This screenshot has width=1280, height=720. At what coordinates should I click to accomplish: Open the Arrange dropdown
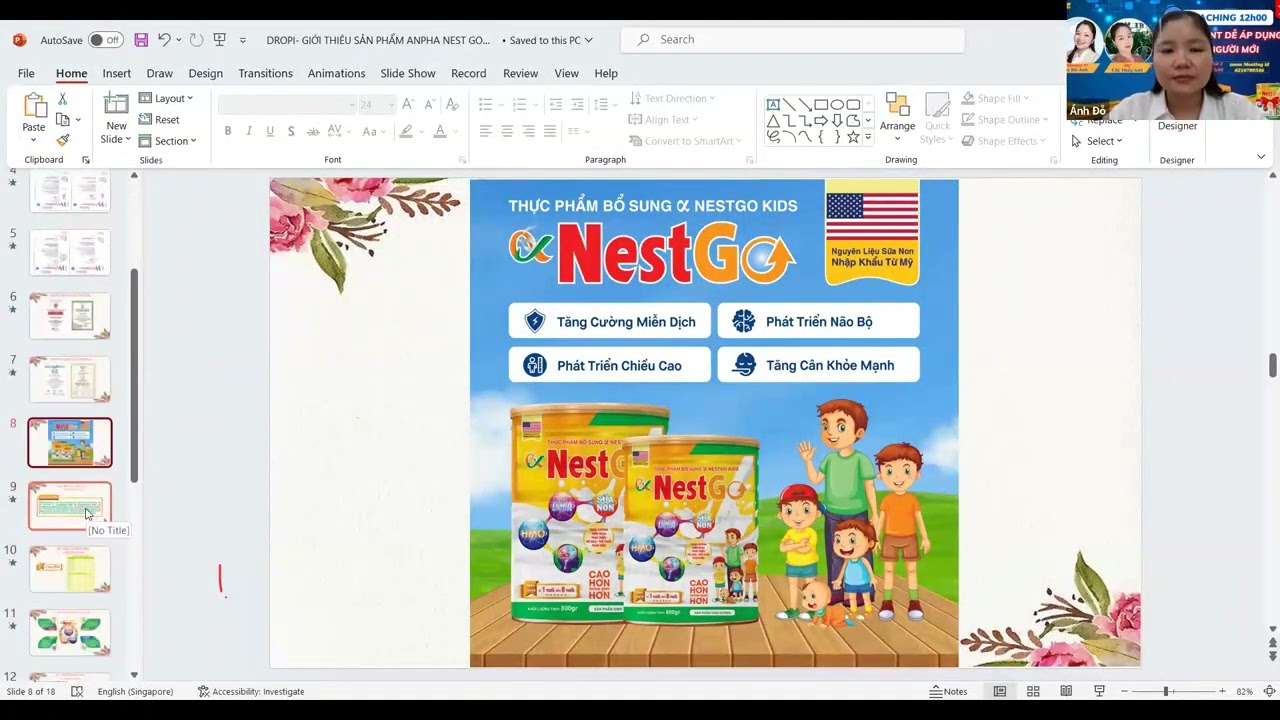click(x=897, y=118)
